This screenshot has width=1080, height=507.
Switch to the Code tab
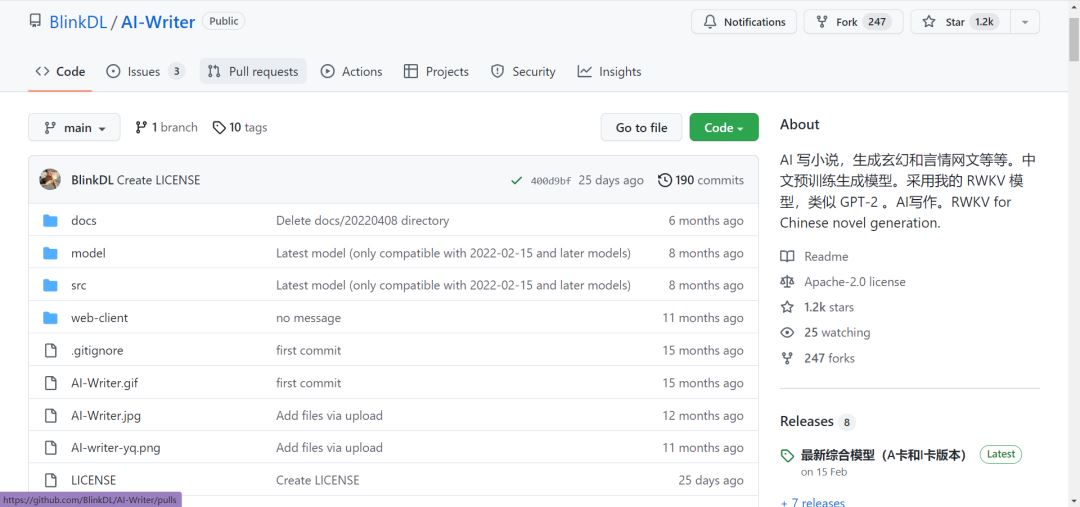pyautogui.click(x=60, y=72)
